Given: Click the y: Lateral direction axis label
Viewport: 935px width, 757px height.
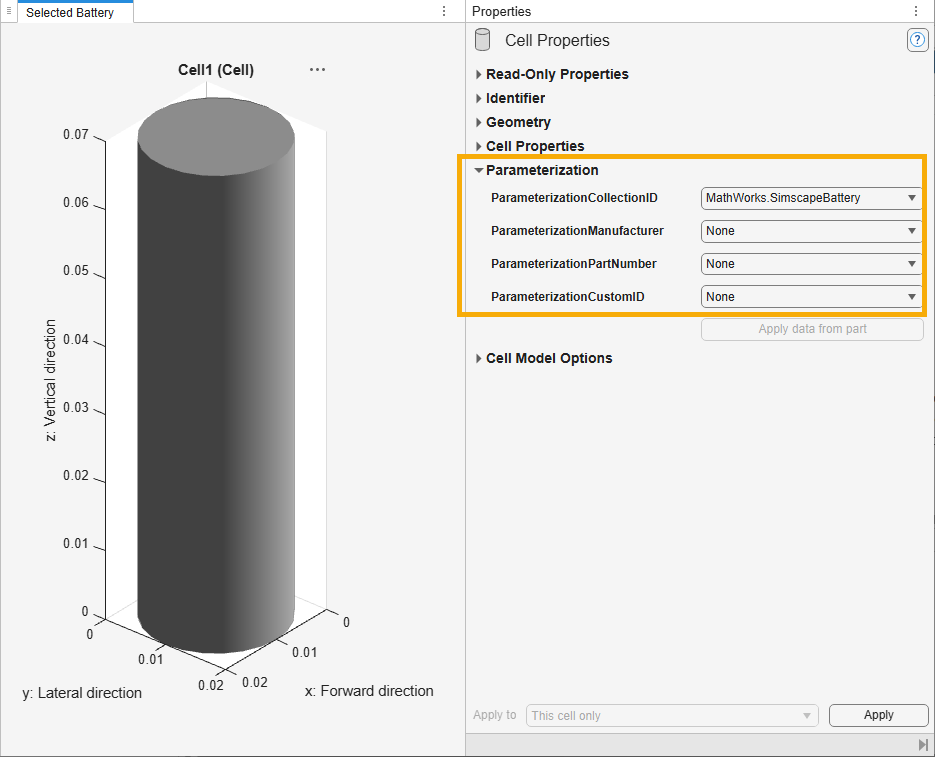Looking at the screenshot, I should [82, 693].
